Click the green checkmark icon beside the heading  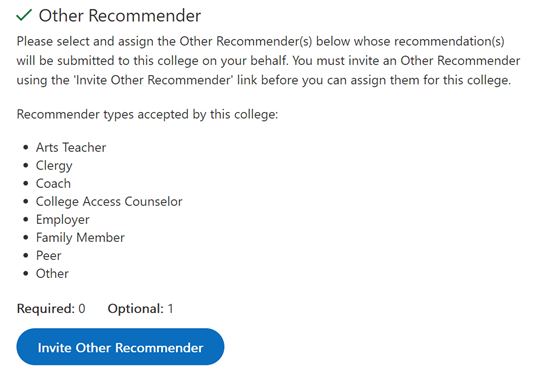24,15
